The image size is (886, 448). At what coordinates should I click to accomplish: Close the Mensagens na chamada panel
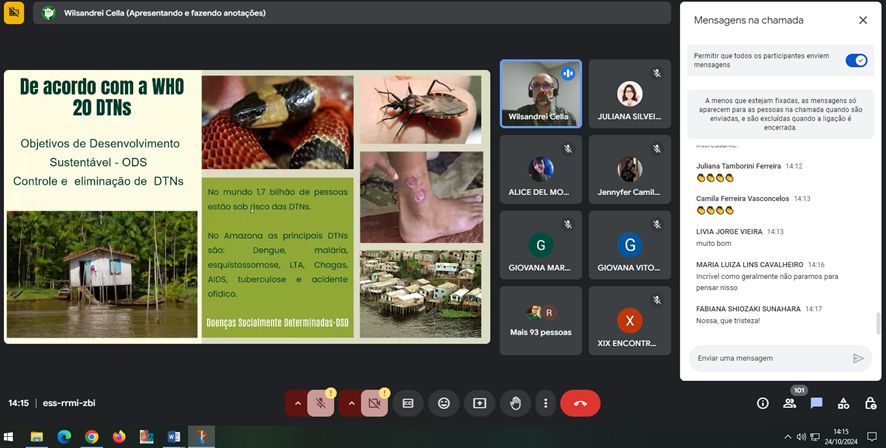(x=863, y=20)
